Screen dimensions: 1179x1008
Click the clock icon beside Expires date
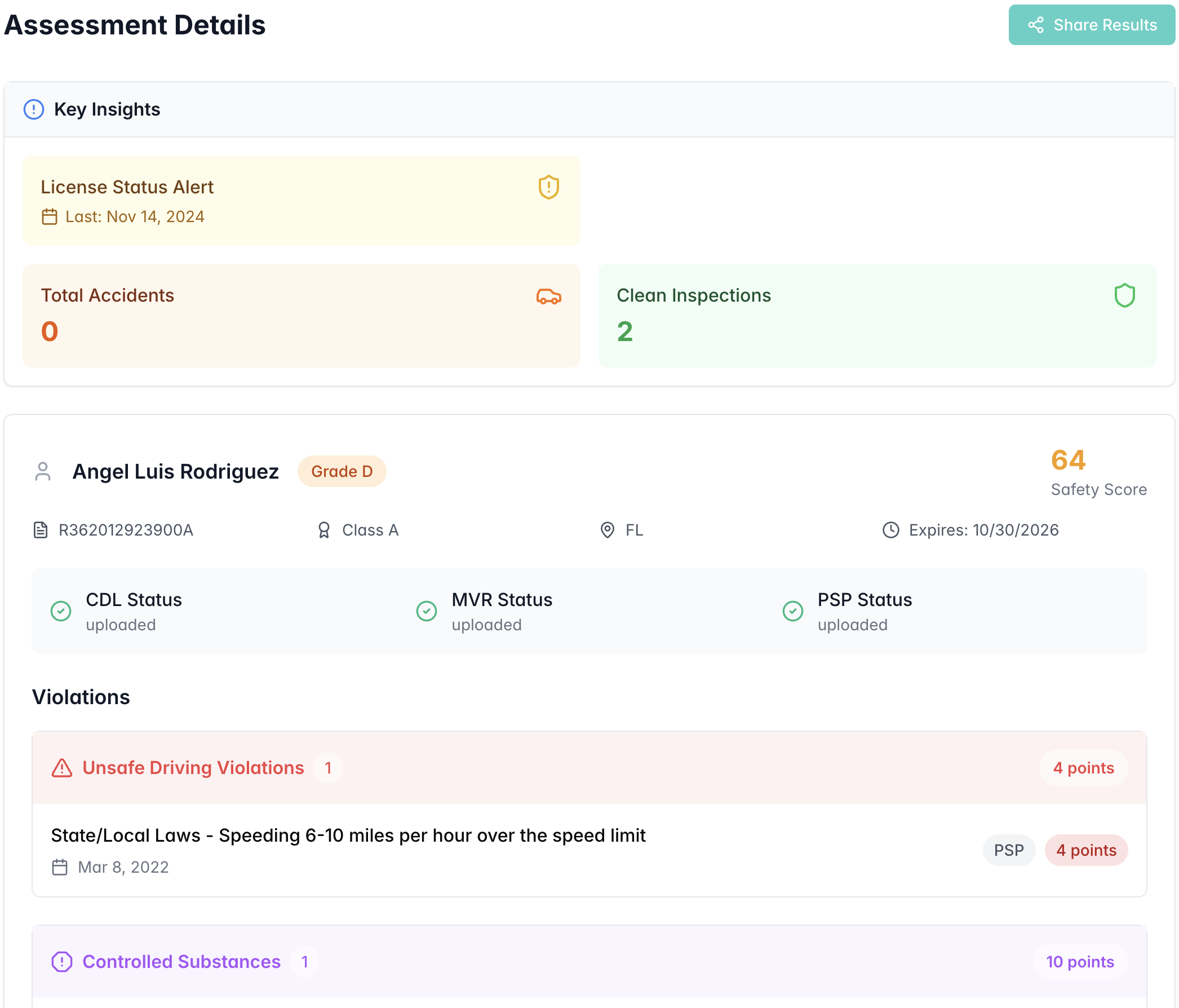890,530
